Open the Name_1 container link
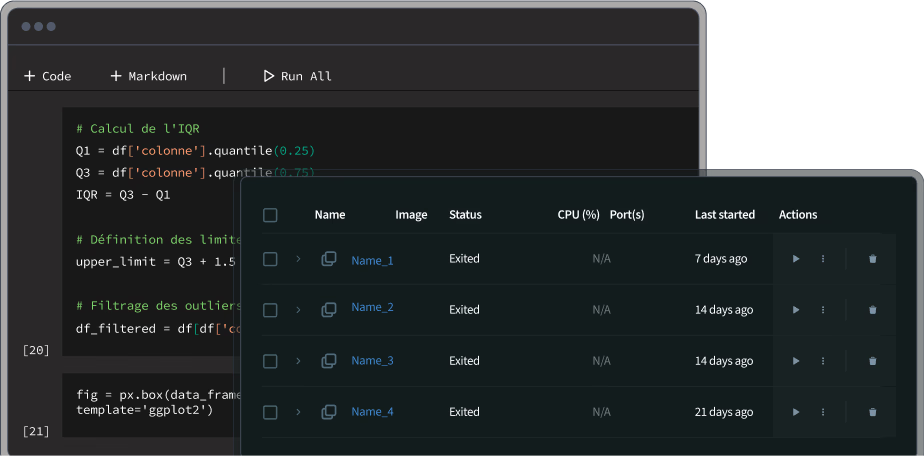The height and width of the screenshot is (456, 924). point(372,260)
